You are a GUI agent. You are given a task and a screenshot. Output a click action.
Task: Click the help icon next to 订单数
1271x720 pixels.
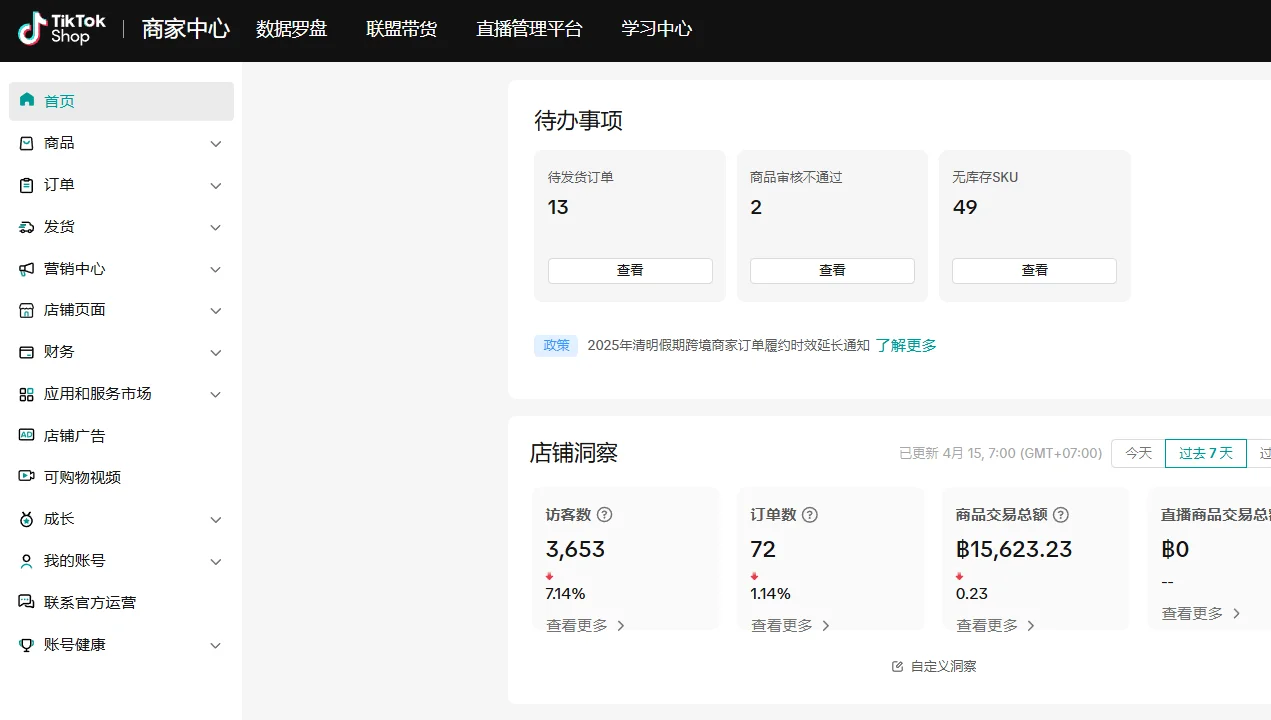810,515
